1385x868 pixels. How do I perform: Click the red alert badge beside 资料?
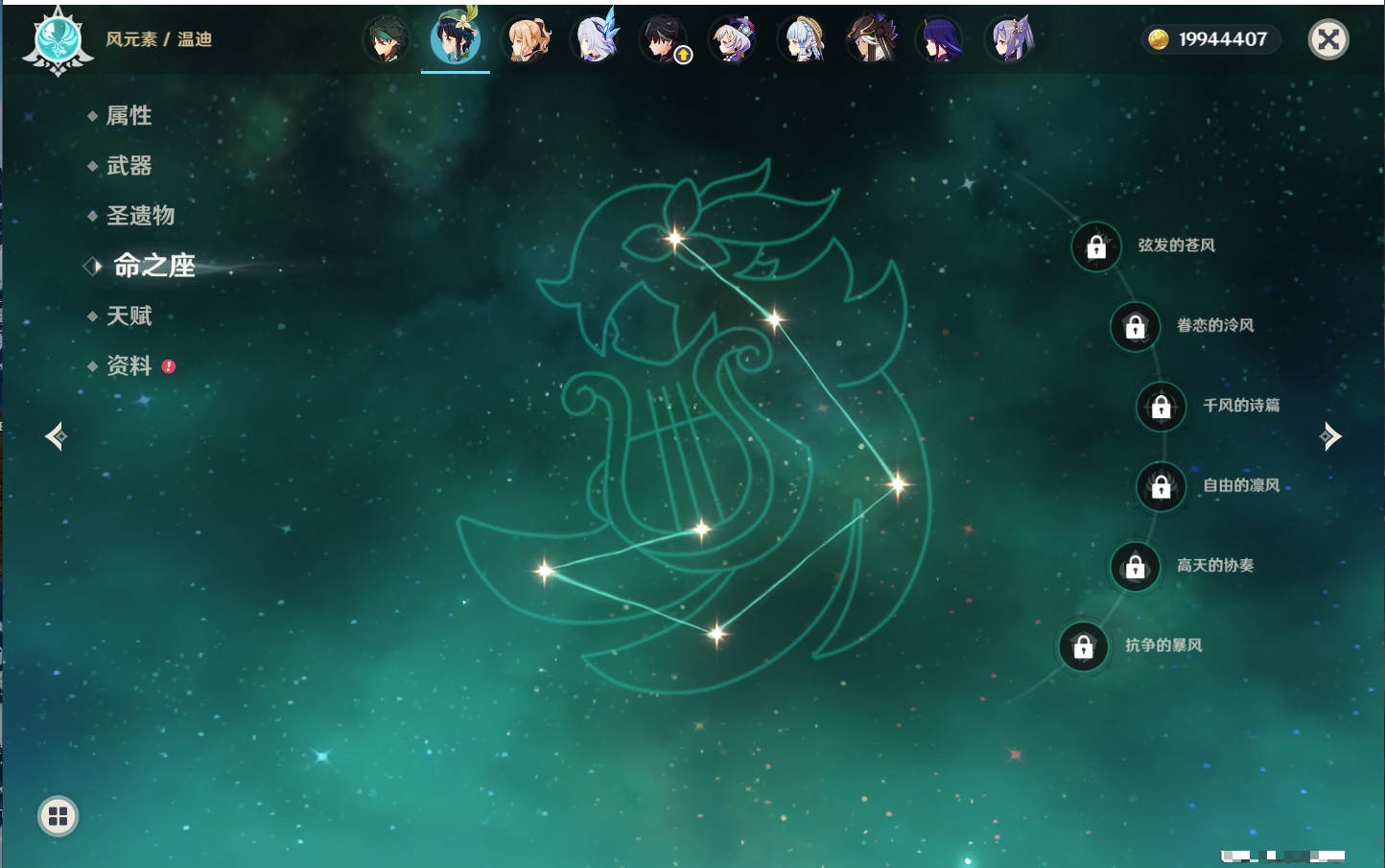coord(169,366)
